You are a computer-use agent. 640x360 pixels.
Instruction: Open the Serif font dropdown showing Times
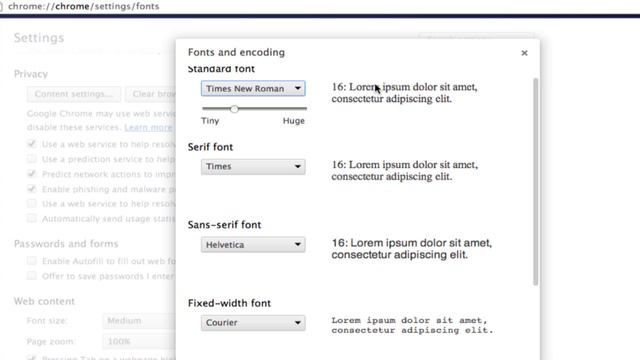(x=253, y=167)
